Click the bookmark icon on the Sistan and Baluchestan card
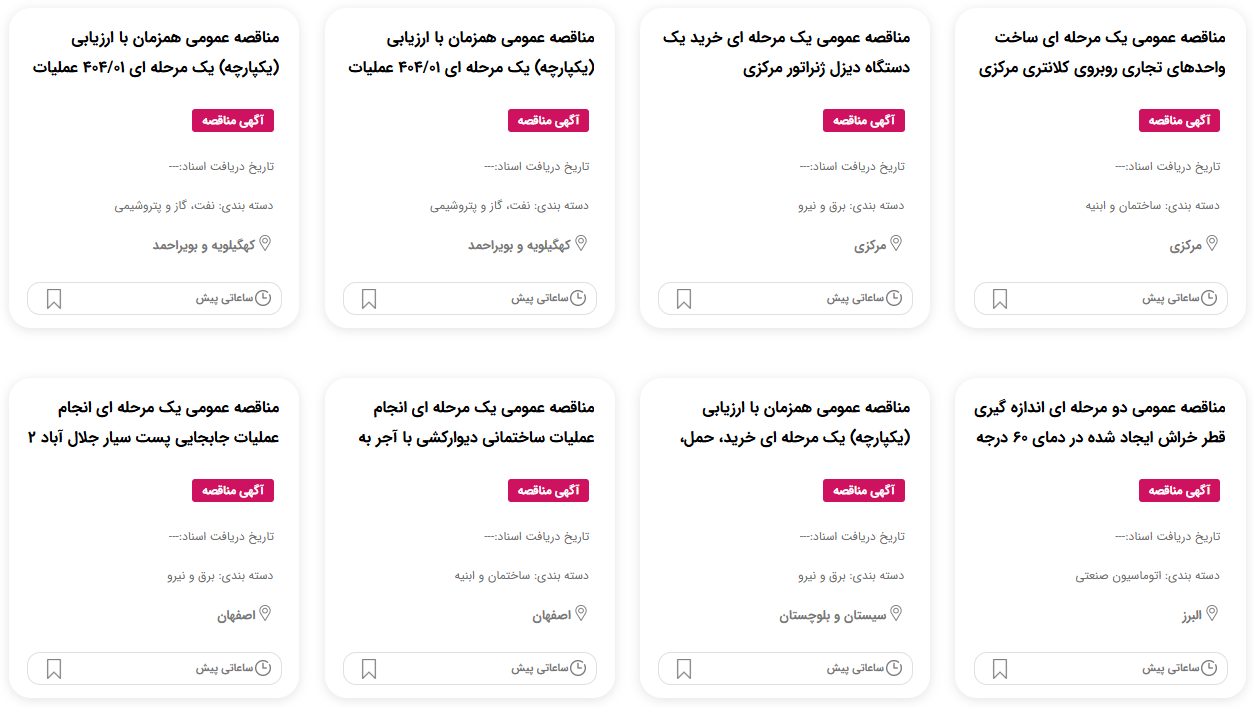Viewport: 1254px width, 708px height. 684,669
